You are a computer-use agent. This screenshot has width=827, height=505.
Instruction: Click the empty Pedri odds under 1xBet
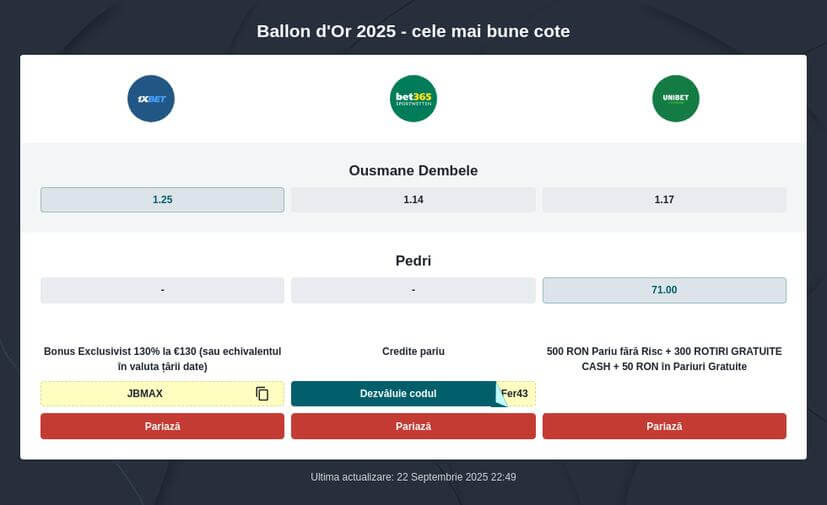[162, 290]
